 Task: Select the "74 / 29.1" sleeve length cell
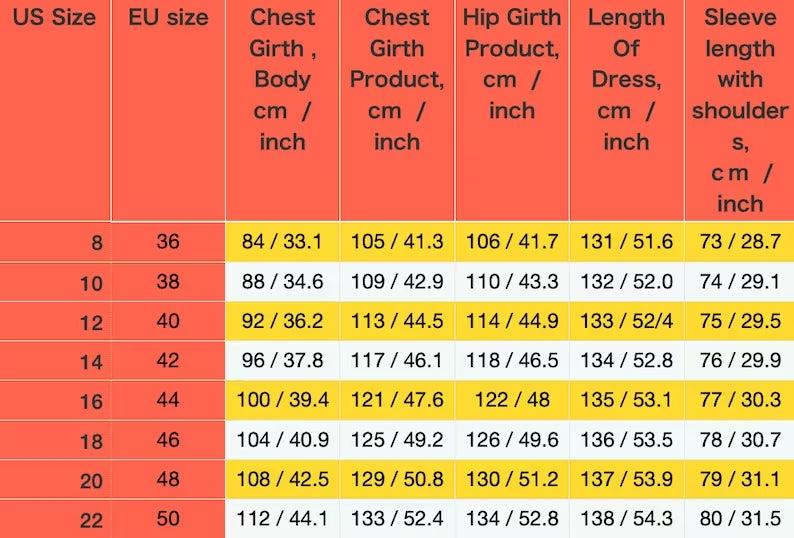[740, 282]
